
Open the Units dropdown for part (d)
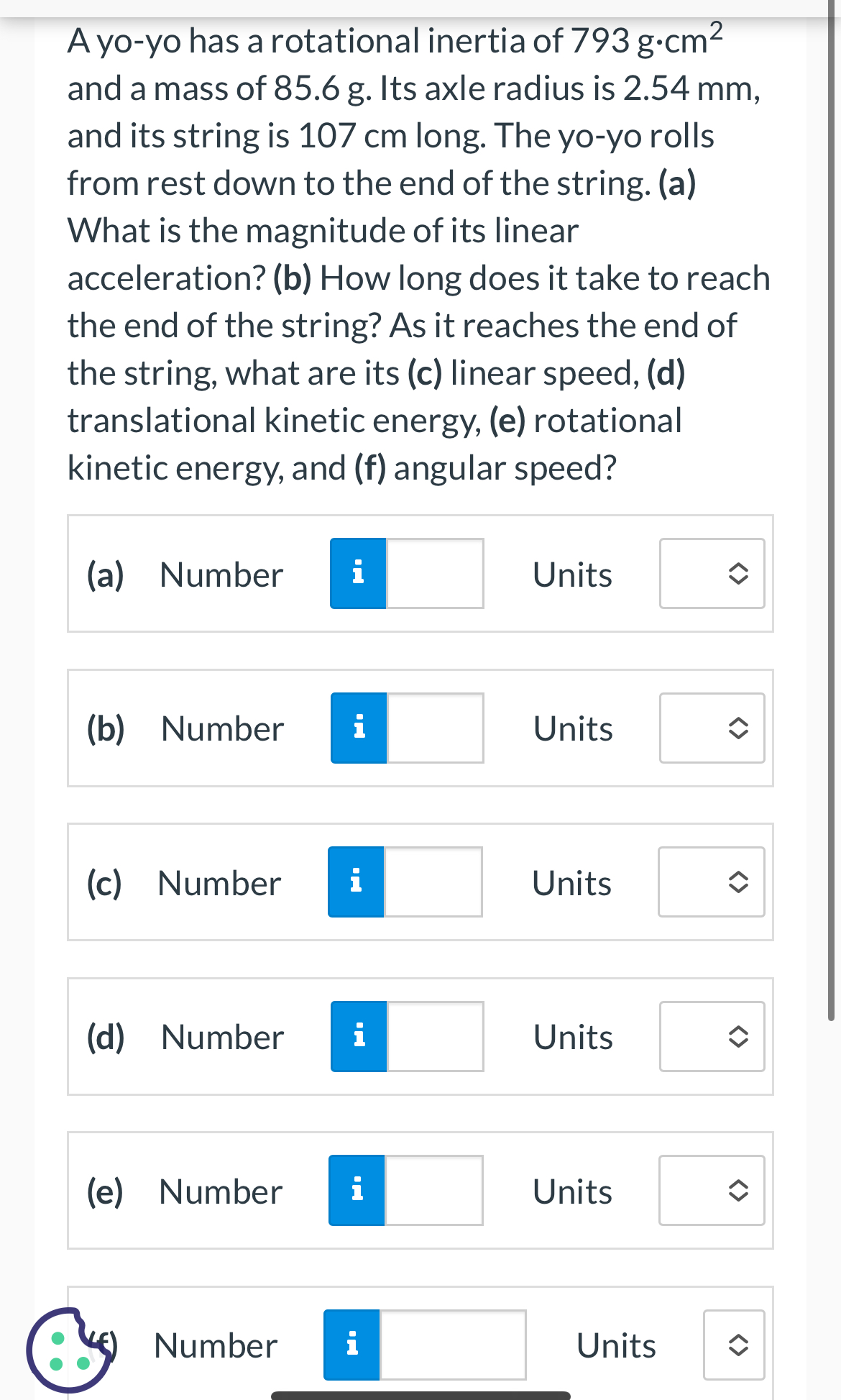point(712,1035)
